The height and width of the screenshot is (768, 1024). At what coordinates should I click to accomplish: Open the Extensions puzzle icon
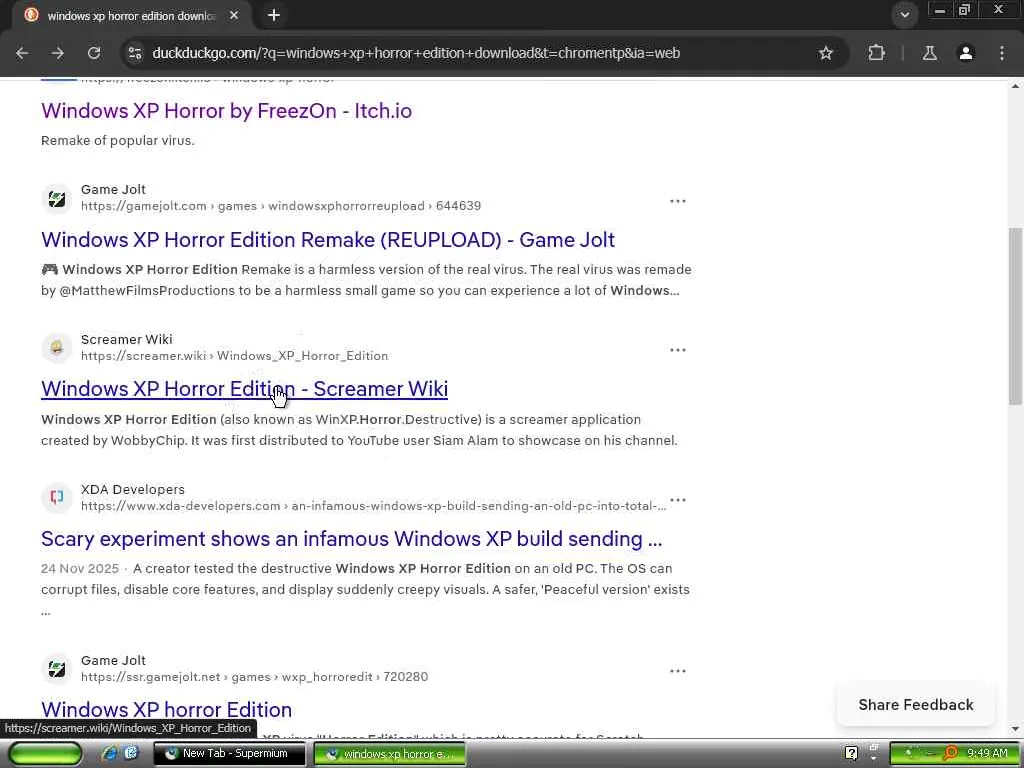[876, 53]
